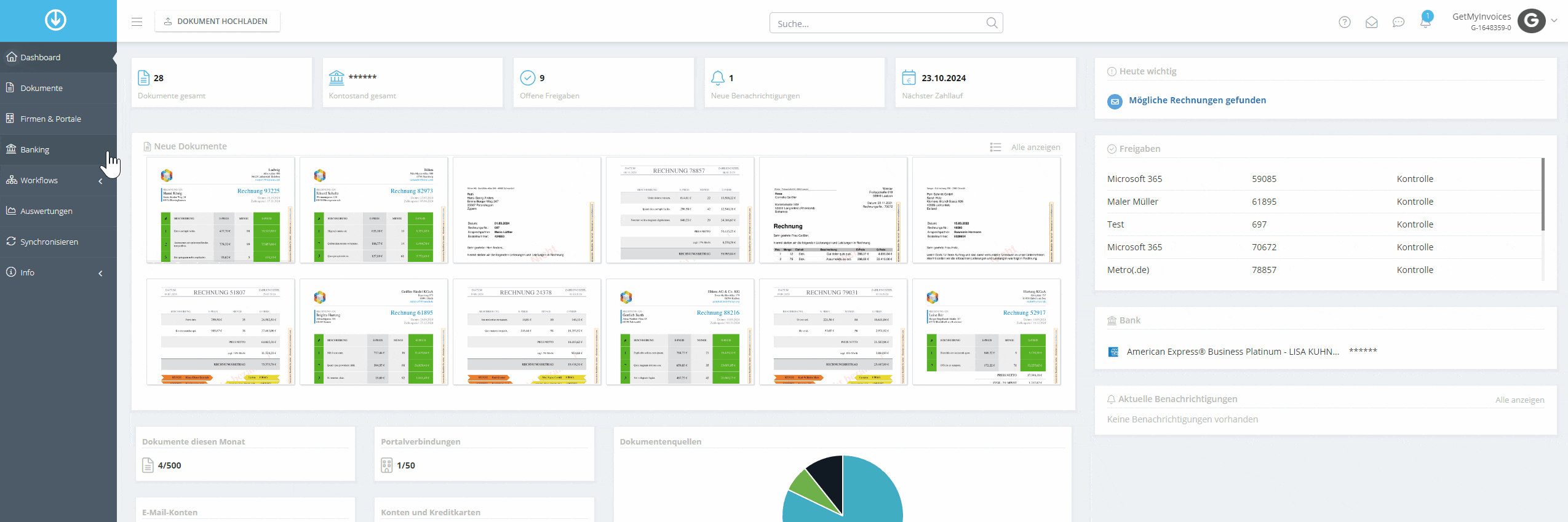Open the help question mark icon
This screenshot has width=1568, height=522.
1345,22
